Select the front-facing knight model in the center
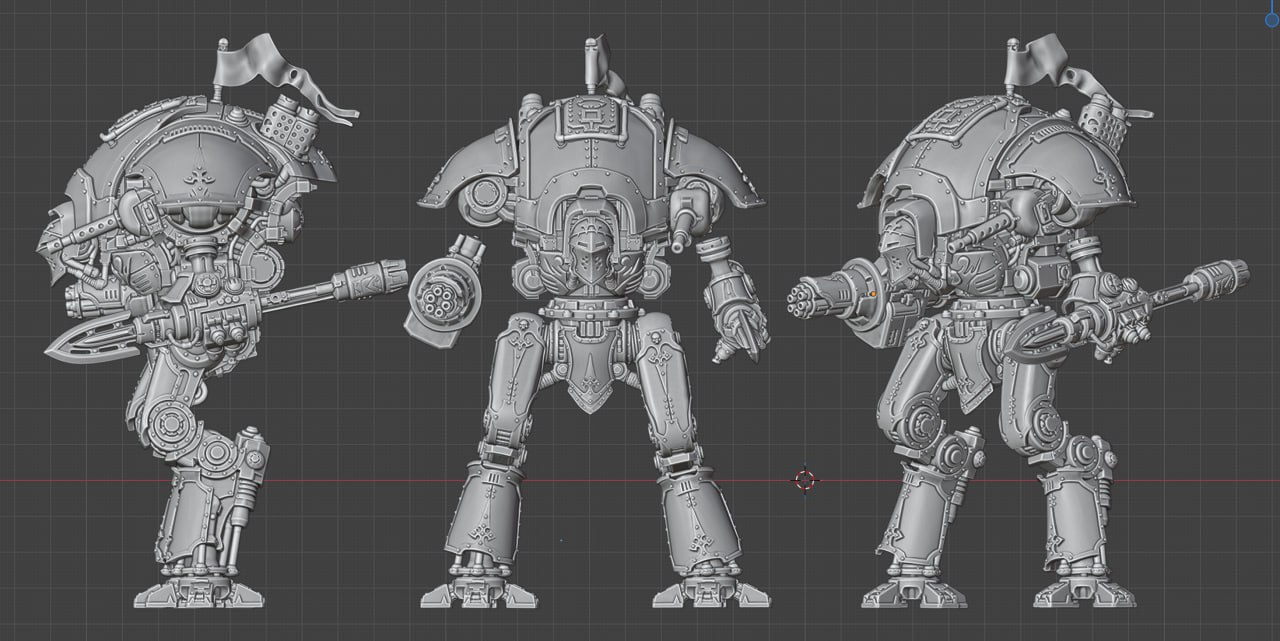 click(x=592, y=322)
